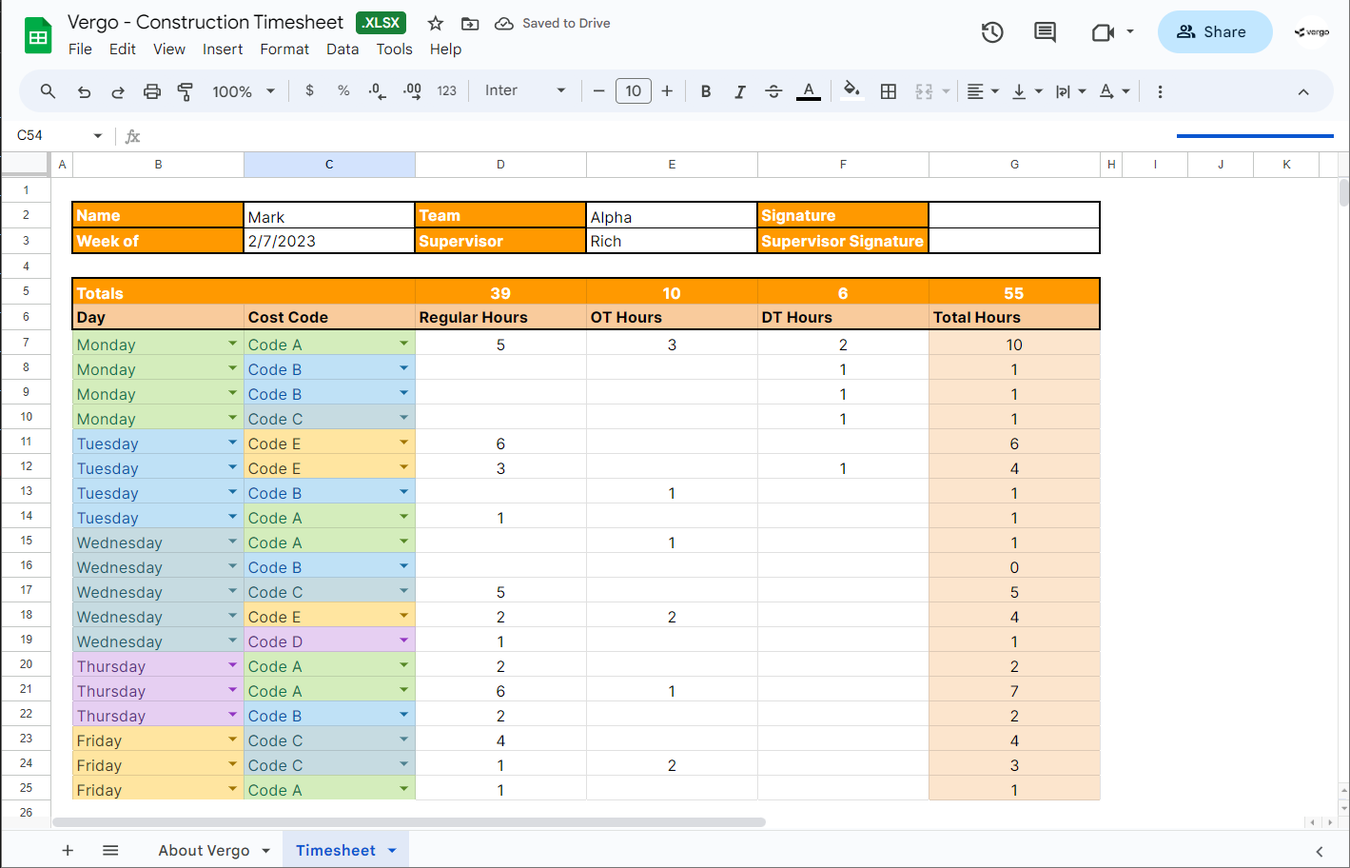This screenshot has height=868, width=1350.
Task: Open the View menu
Action: [x=169, y=49]
